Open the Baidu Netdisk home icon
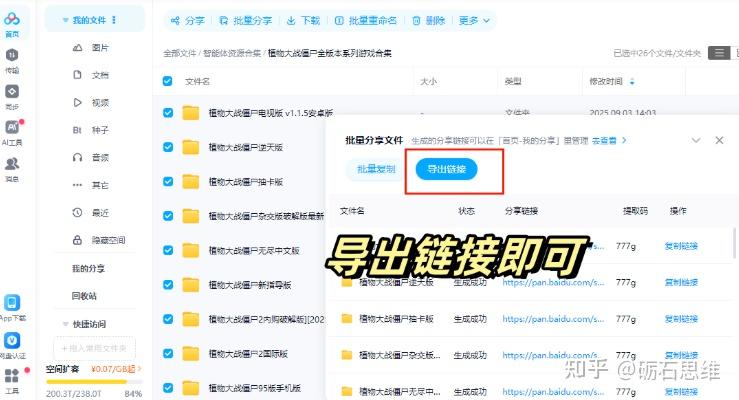 (12, 23)
